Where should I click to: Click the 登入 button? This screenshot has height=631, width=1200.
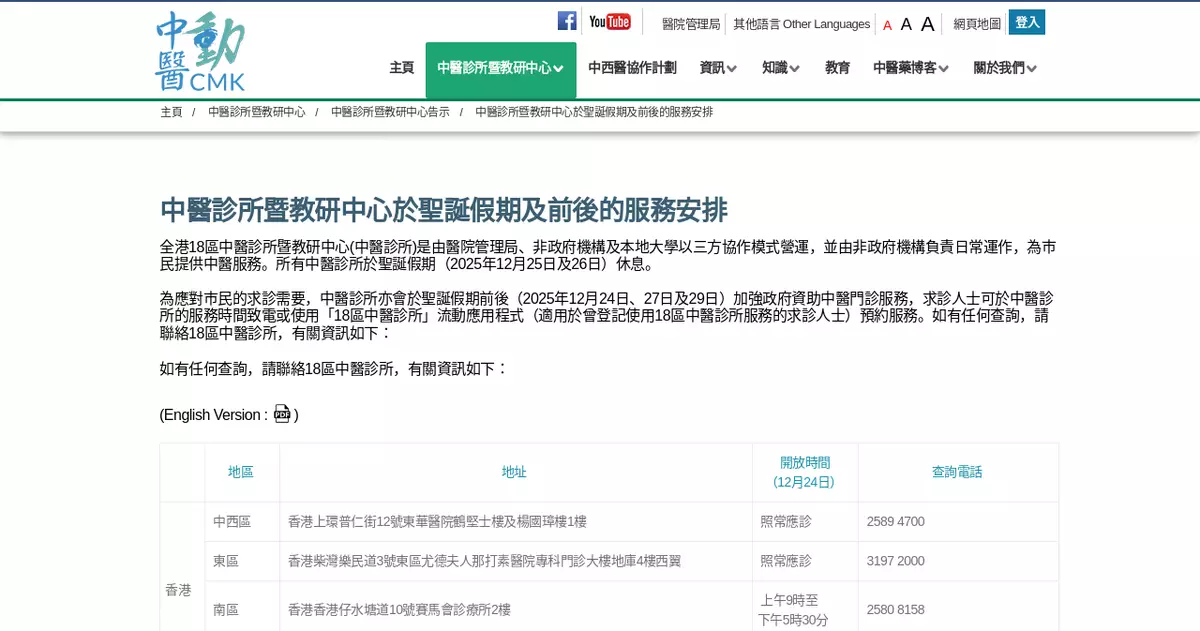coord(1026,22)
